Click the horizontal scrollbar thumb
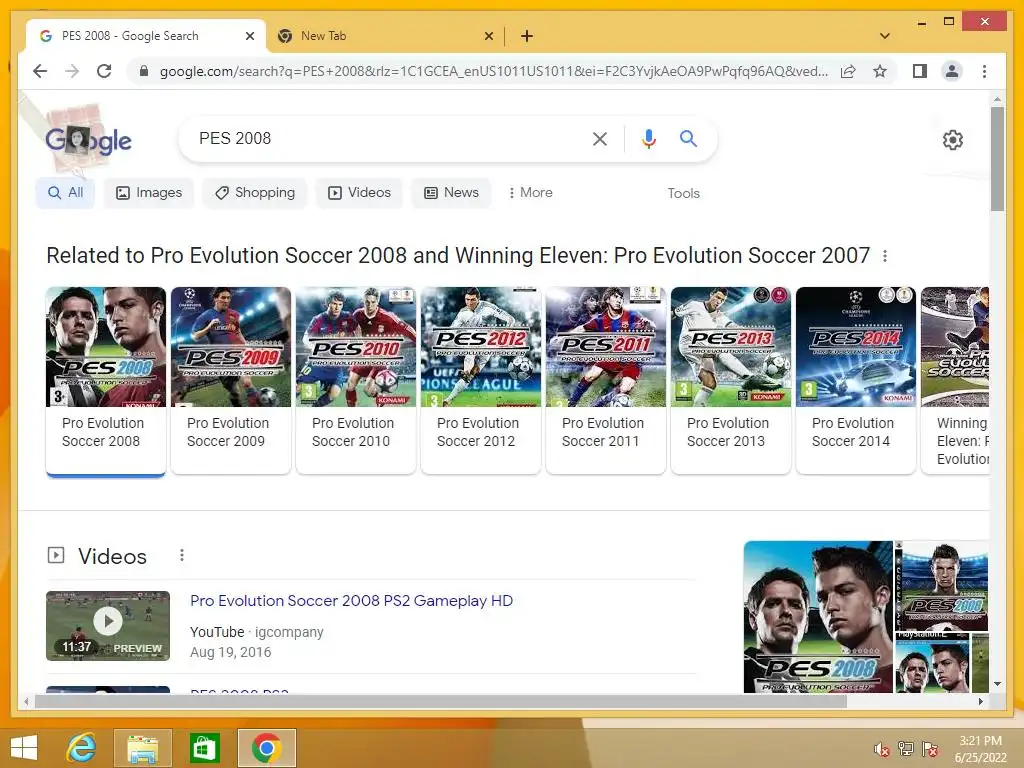The height and width of the screenshot is (768, 1024). click(x=441, y=701)
